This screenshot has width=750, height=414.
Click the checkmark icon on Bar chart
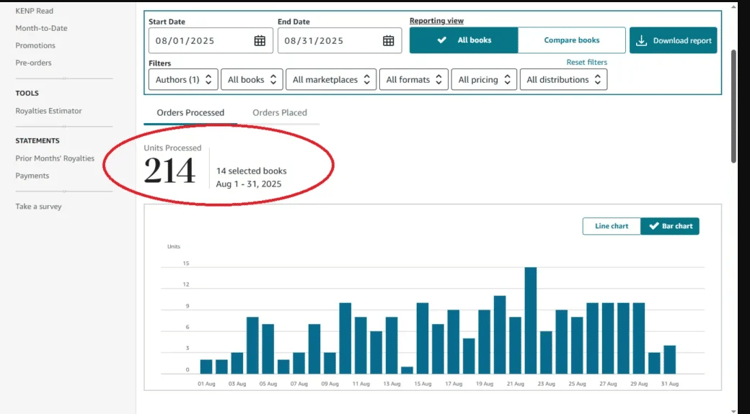click(x=654, y=226)
